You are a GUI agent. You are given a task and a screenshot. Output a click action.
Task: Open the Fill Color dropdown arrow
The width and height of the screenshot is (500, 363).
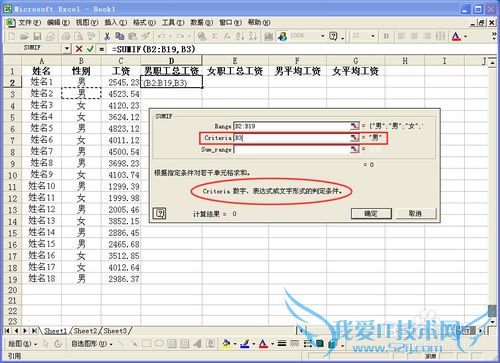235,344
